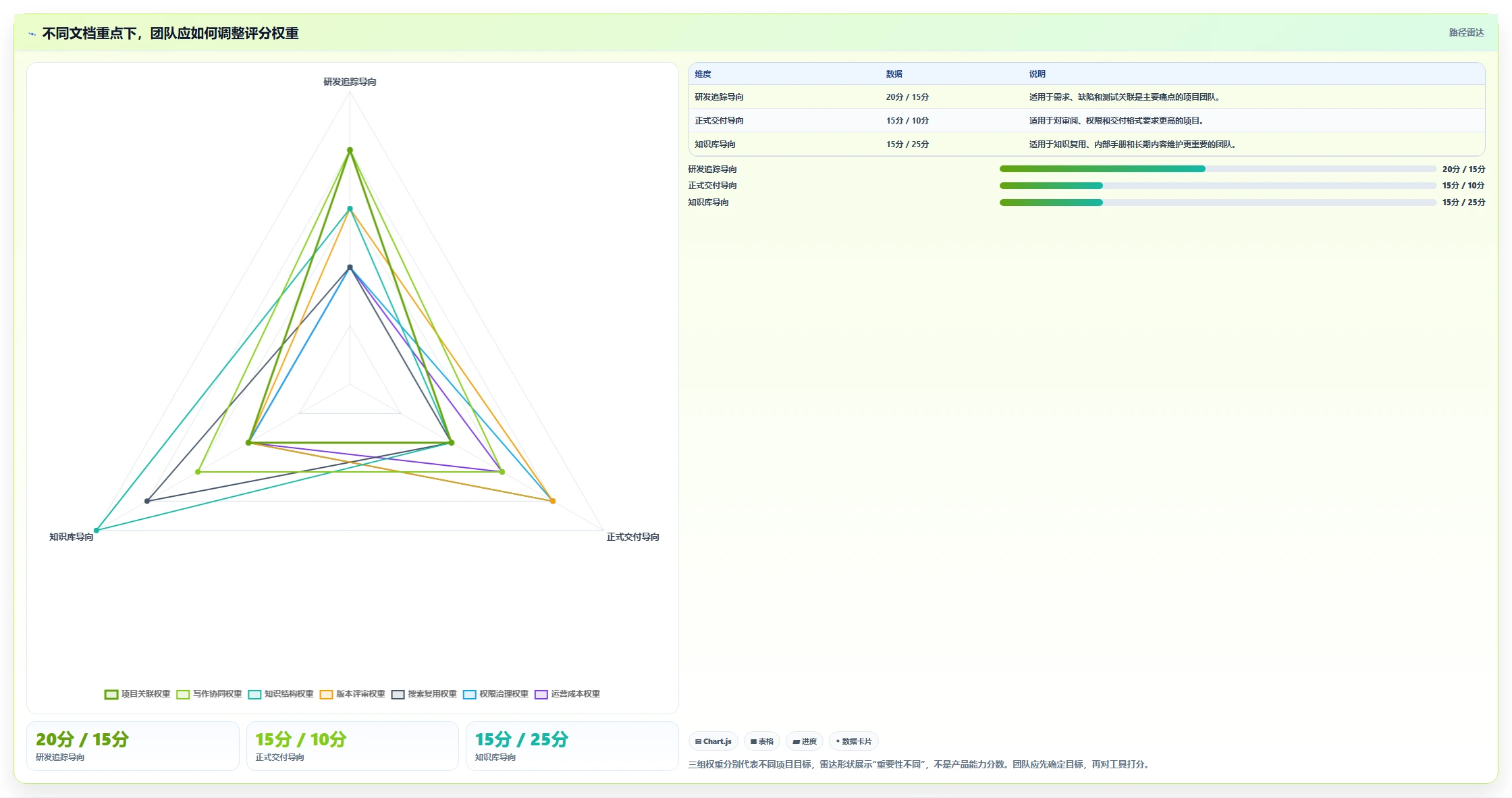Image resolution: width=1512 pixels, height=798 pixels.
Task: Click the 路径雷达 label in the header
Action: 1466,32
